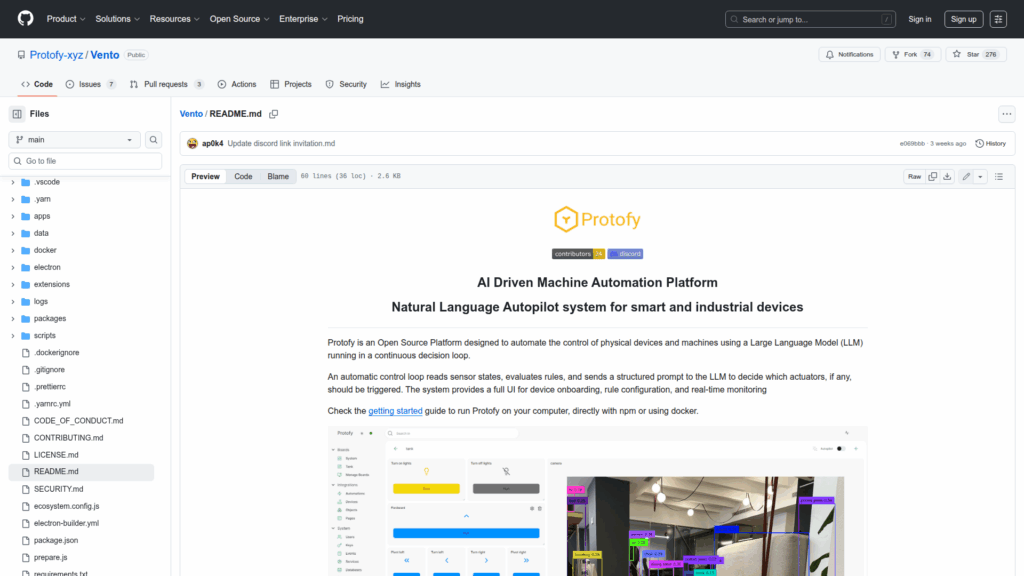Collapse the file tree side panel
This screenshot has height=576, width=1024.
click(x=17, y=114)
